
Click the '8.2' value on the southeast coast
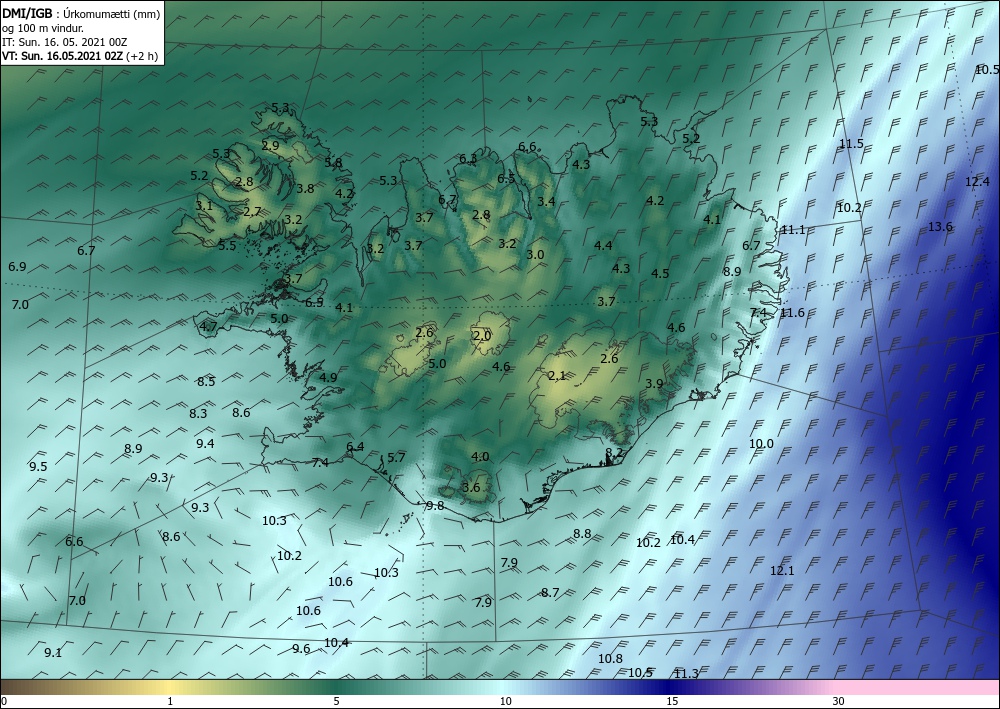[614, 452]
